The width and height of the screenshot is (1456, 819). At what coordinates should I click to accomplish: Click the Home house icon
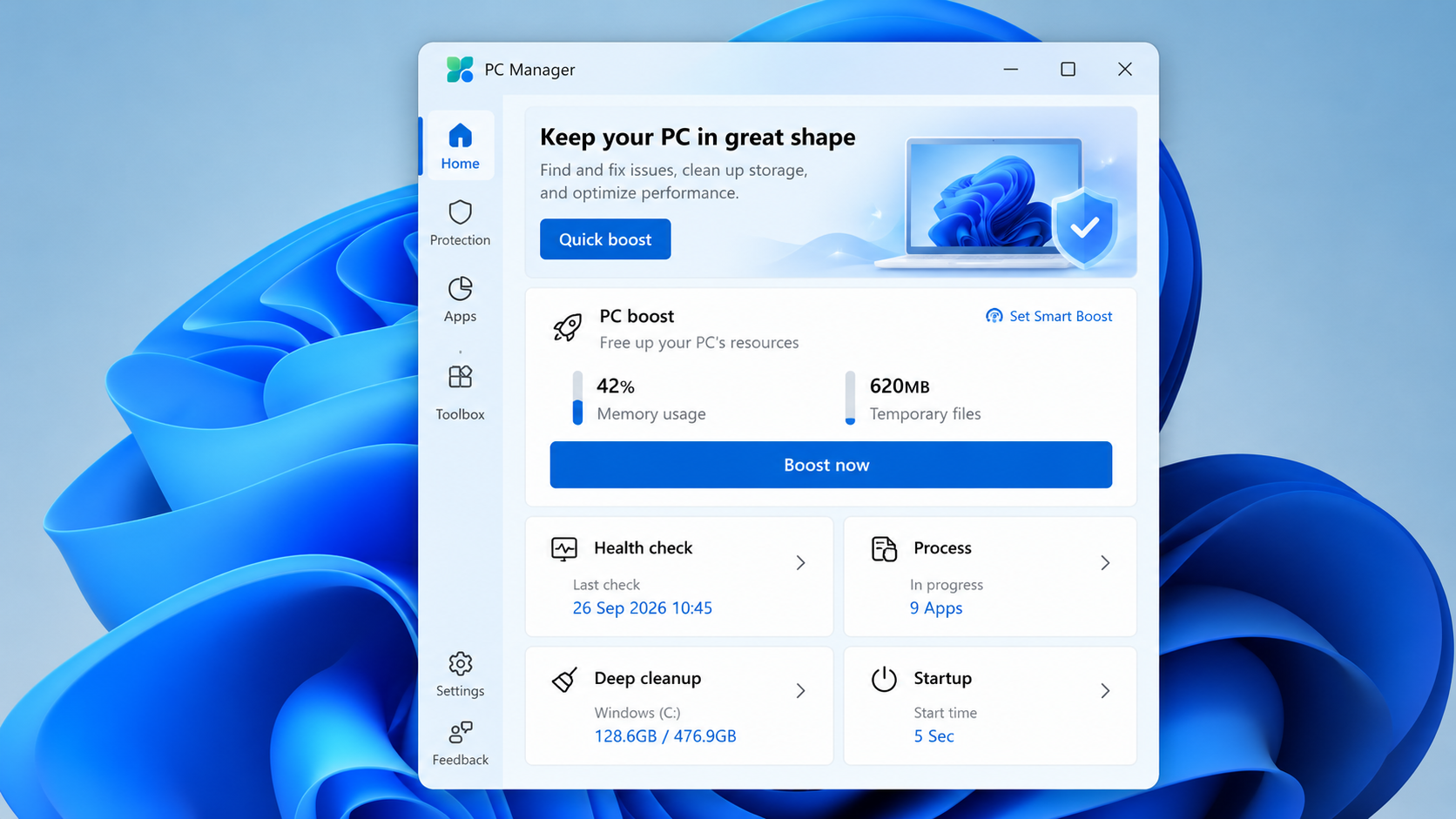(460, 136)
